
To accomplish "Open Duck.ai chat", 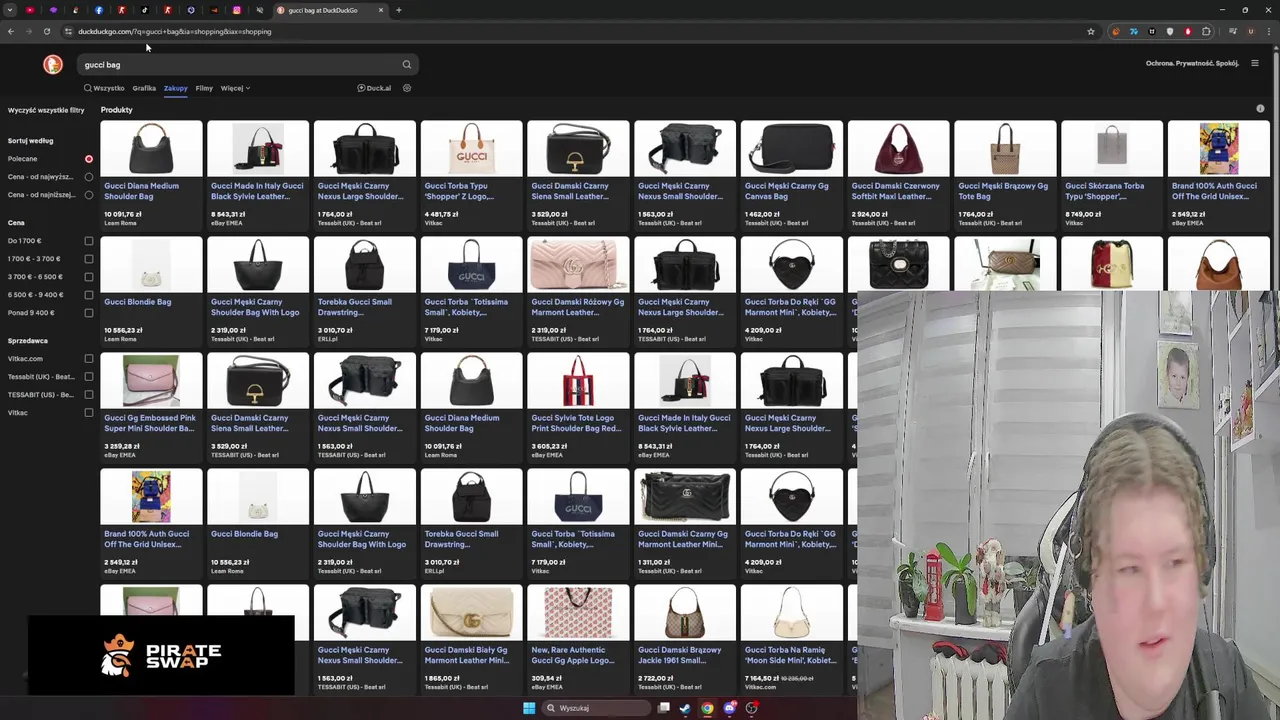I will 374,88.
